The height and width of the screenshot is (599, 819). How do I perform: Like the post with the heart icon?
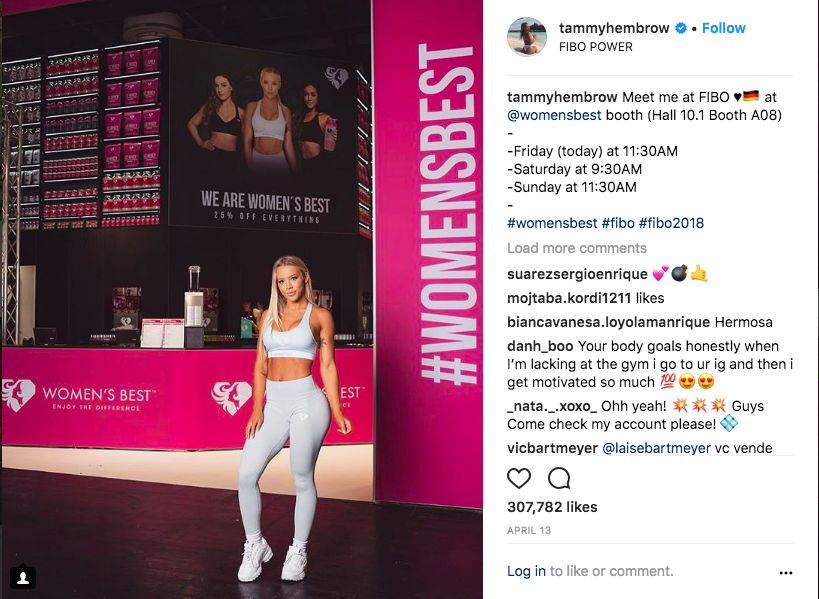point(519,478)
